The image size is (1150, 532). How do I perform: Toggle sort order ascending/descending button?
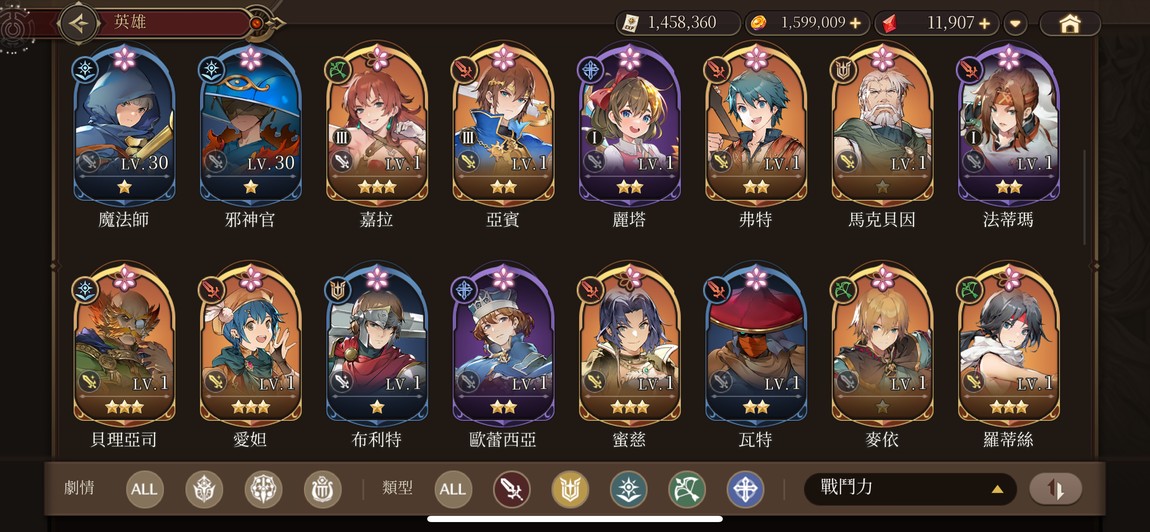coord(1055,489)
